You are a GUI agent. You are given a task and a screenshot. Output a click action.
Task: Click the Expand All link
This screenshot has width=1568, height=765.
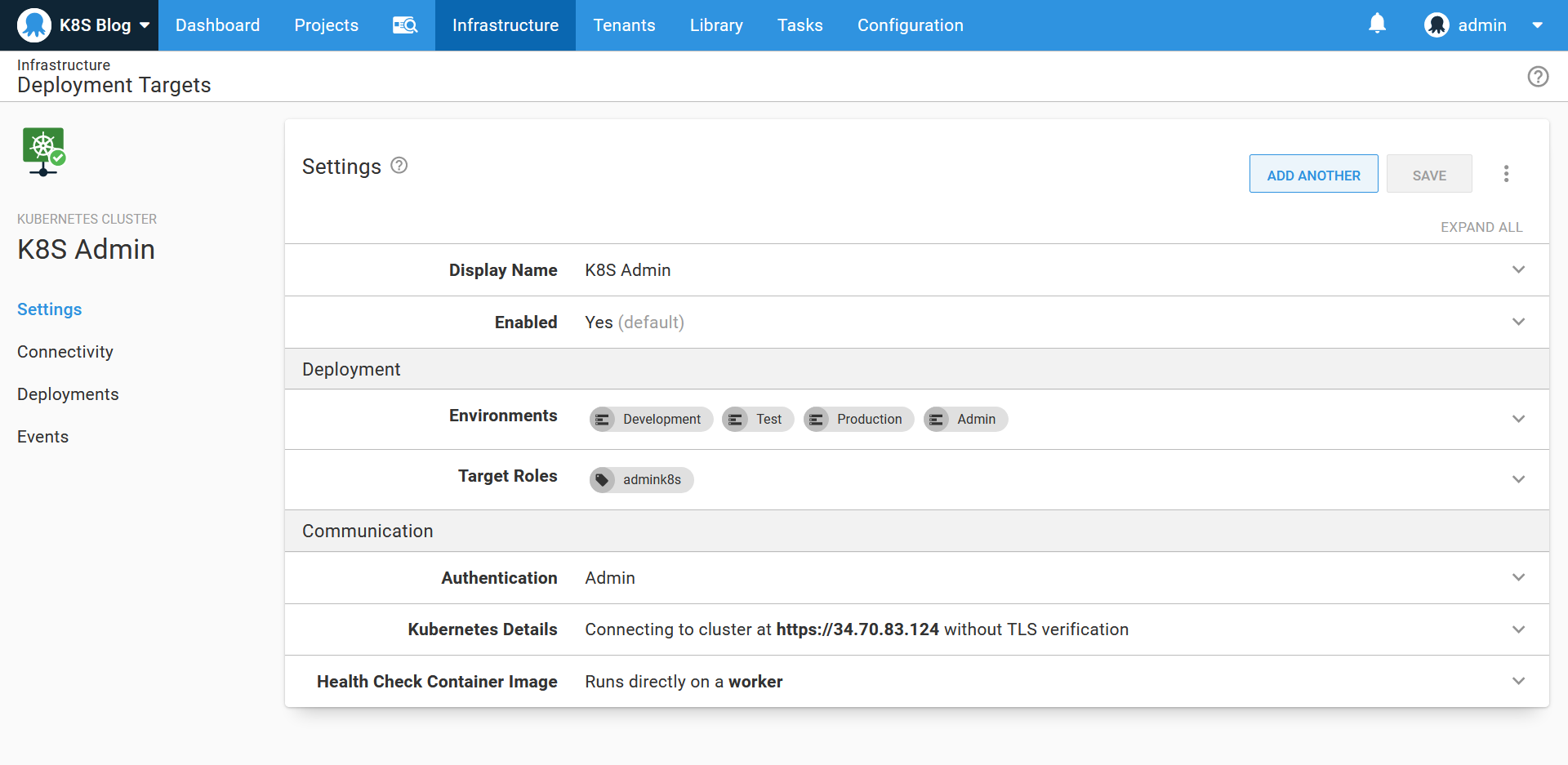1481,227
